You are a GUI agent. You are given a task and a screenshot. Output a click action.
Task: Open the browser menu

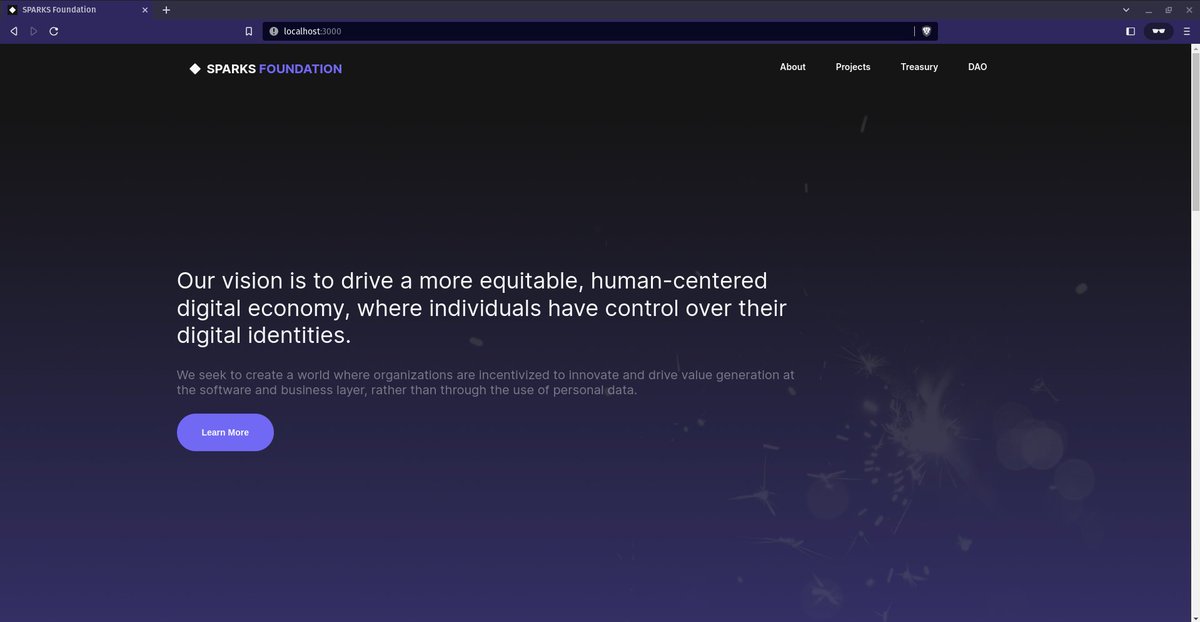coord(1187,31)
